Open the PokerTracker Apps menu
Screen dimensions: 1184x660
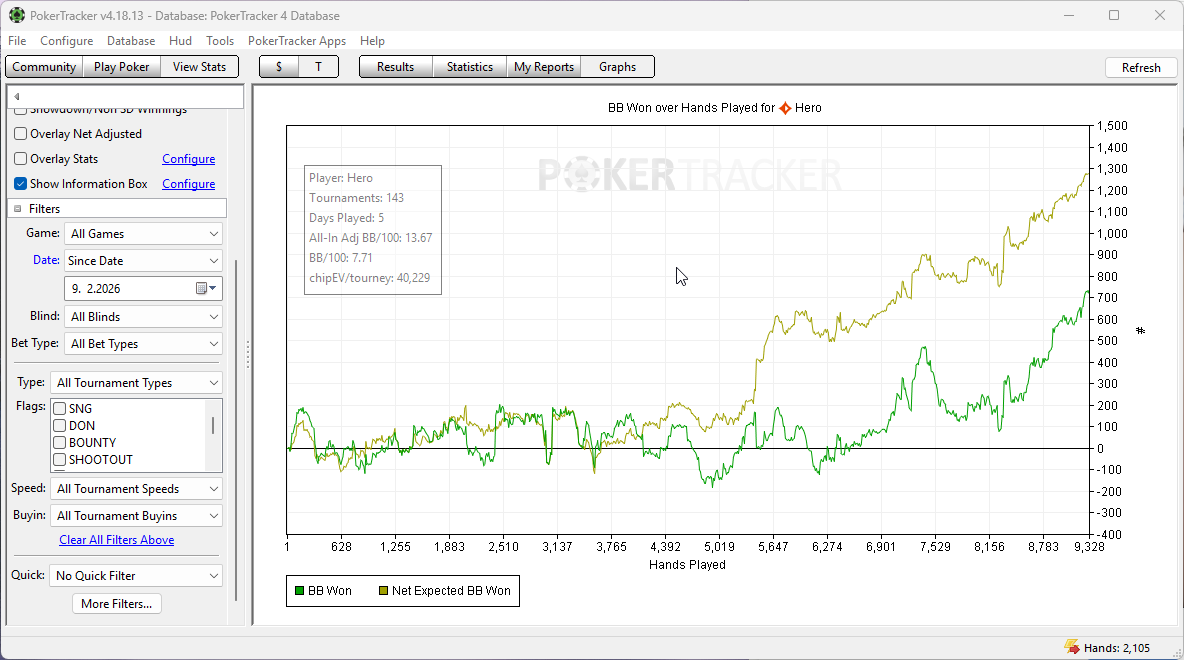[297, 41]
